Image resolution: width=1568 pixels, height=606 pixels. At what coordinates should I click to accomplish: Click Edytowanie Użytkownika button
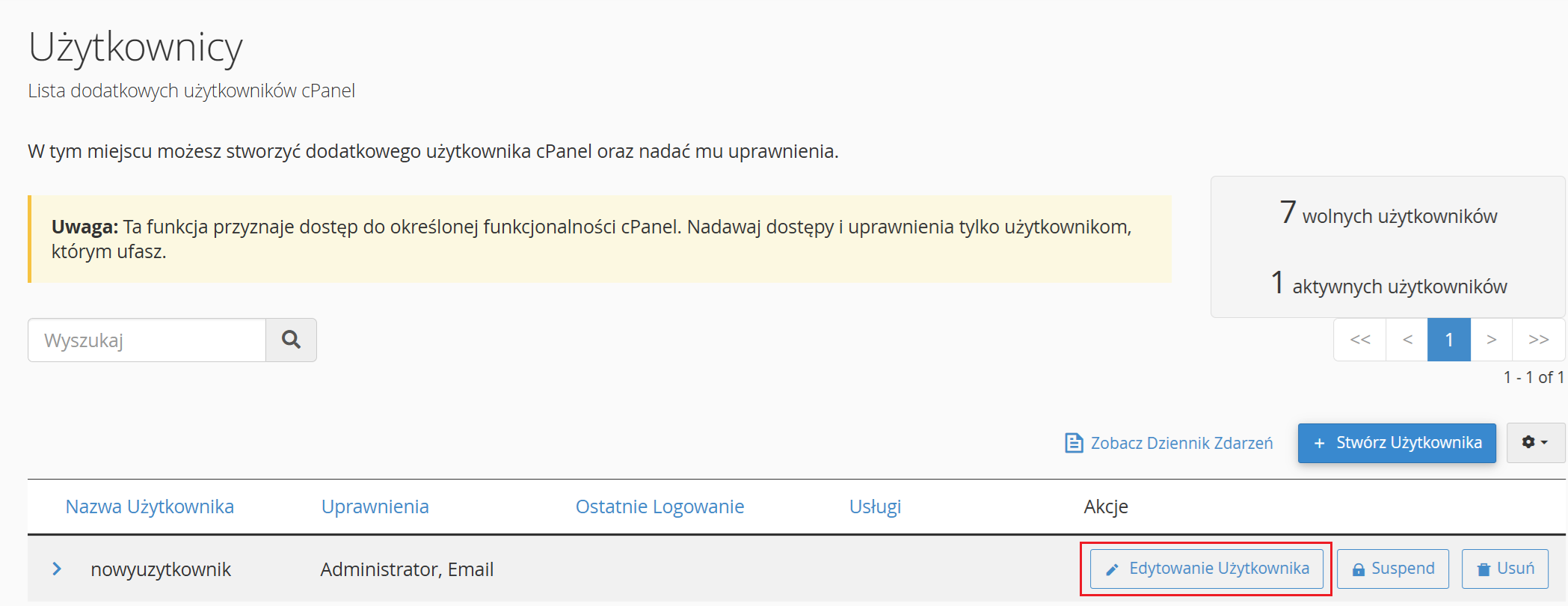(1206, 569)
